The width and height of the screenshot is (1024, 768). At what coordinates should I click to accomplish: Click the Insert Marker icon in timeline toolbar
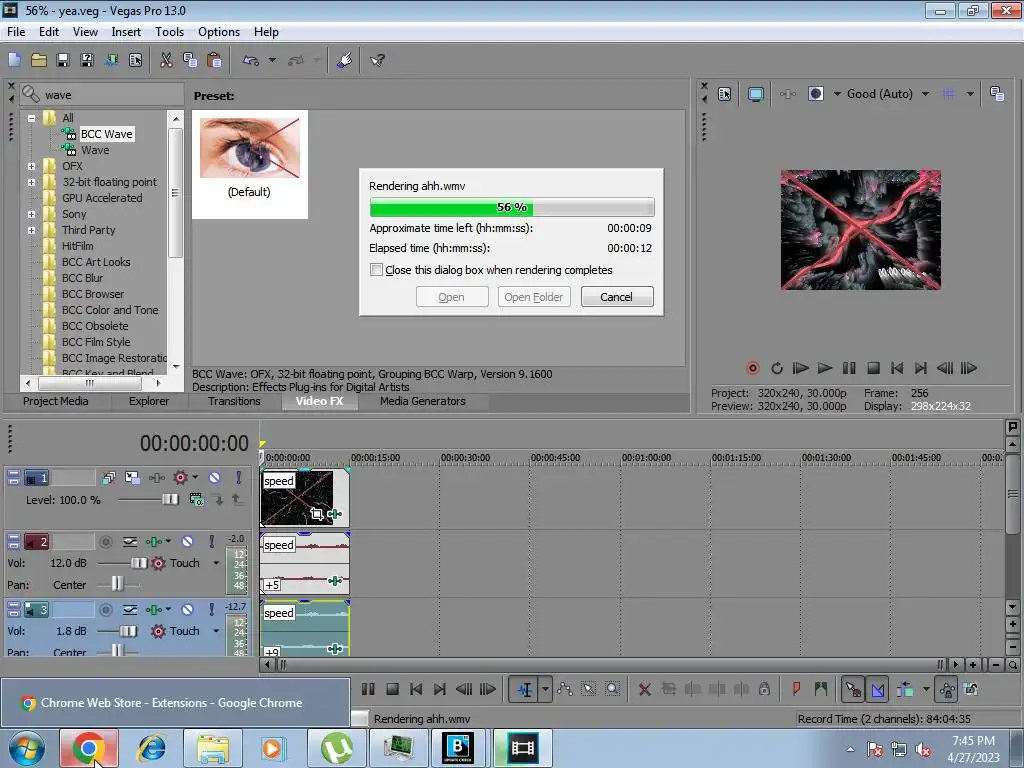[x=796, y=689]
